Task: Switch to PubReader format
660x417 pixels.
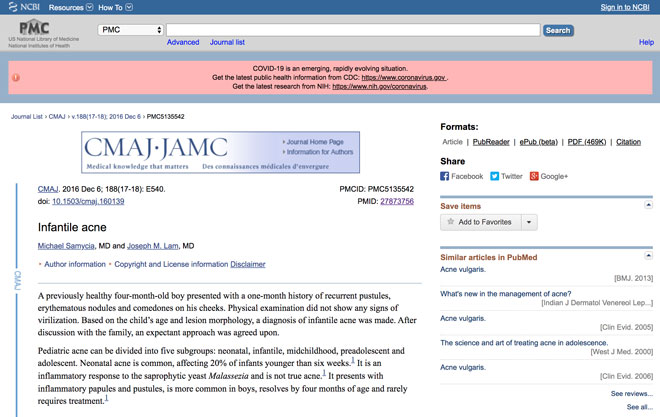Action: coord(491,142)
